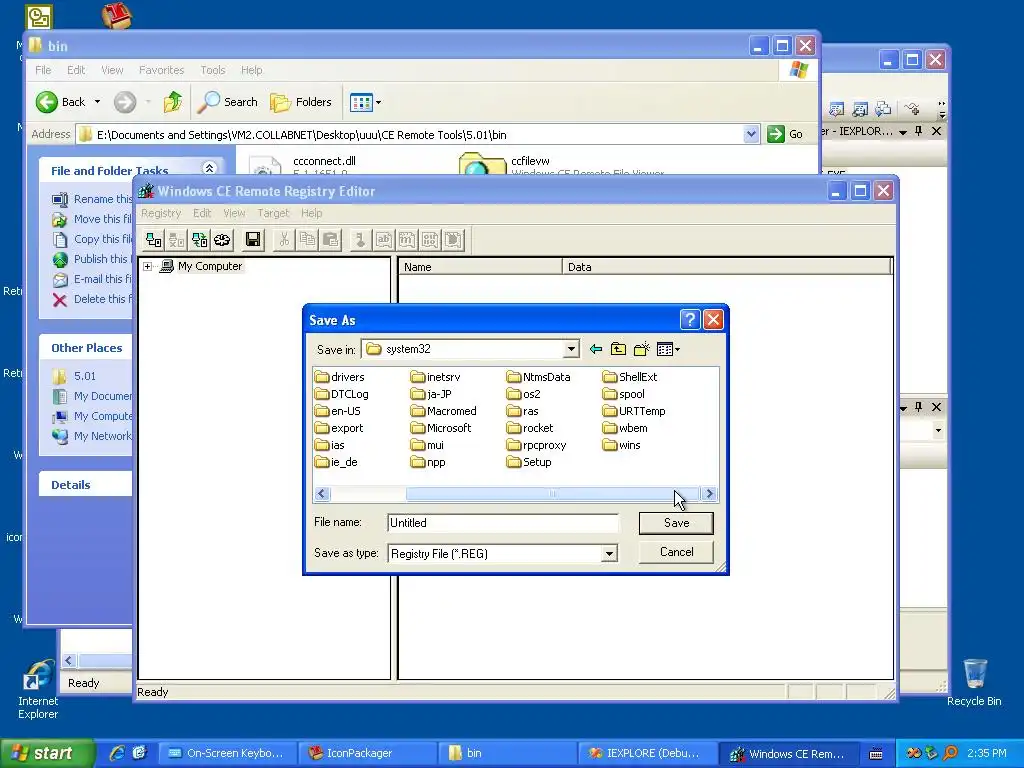Click Search in the bin window toolbar
Screen dimensions: 1024x768
pos(228,102)
